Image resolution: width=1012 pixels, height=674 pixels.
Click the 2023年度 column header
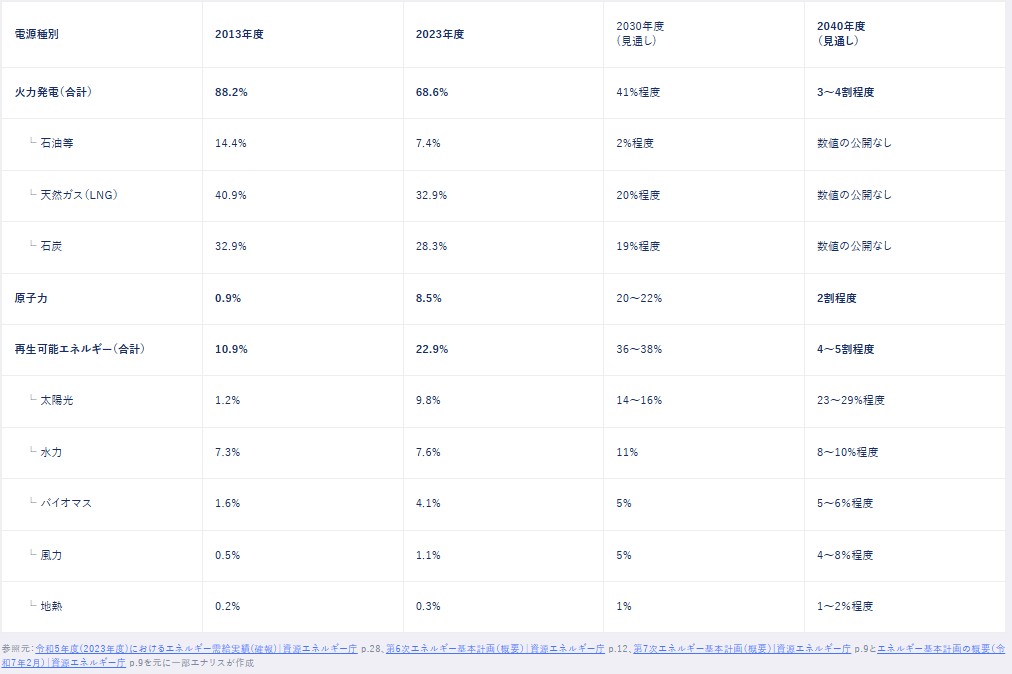click(440, 34)
